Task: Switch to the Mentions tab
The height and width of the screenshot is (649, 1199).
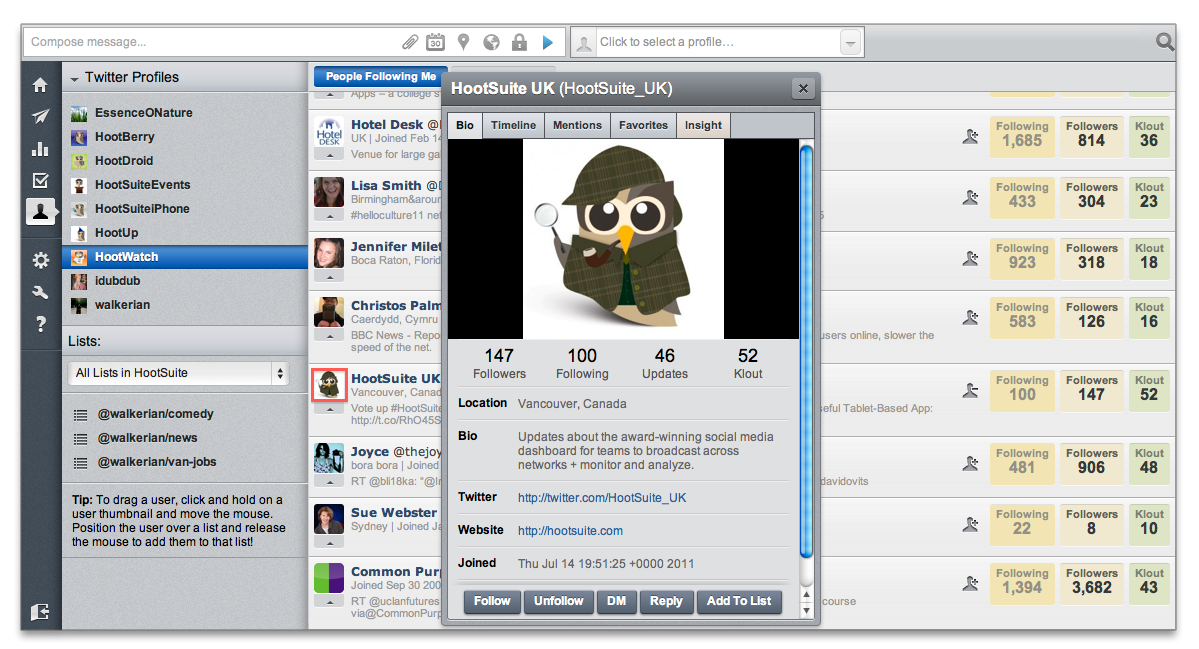Action: coord(577,125)
